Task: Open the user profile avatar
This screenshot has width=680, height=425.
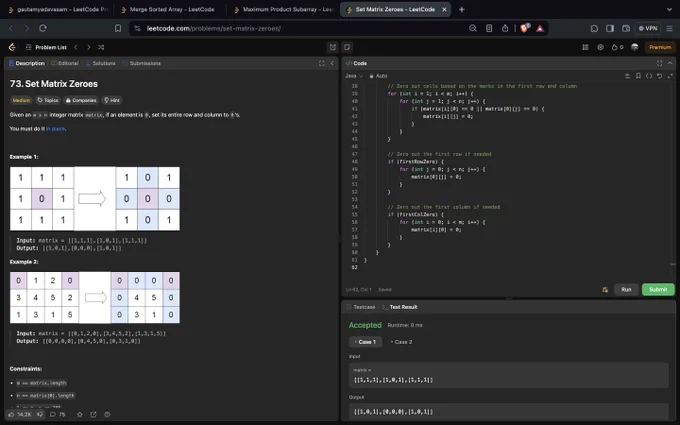Action: coord(634,47)
